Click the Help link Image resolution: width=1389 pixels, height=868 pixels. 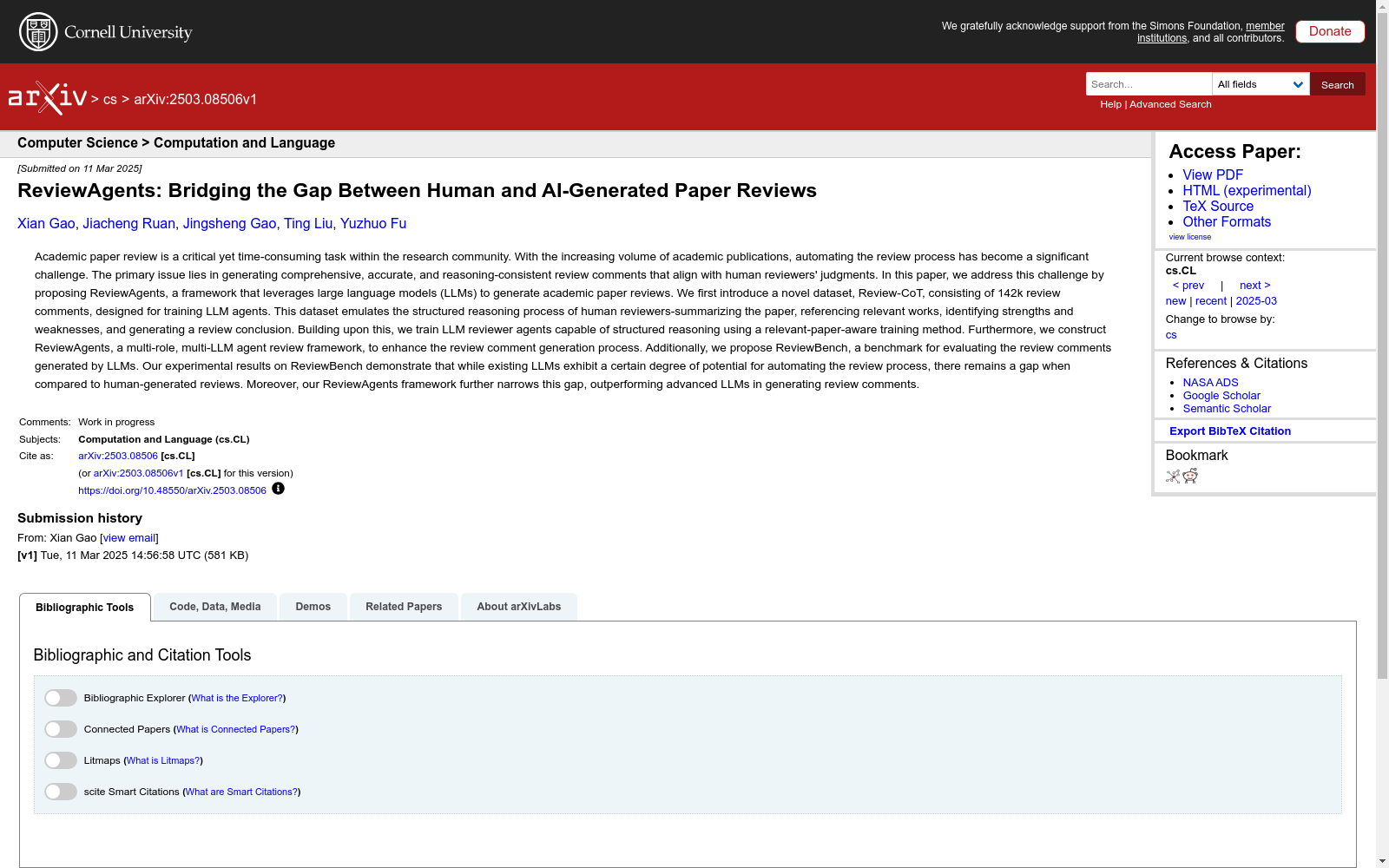[1110, 104]
